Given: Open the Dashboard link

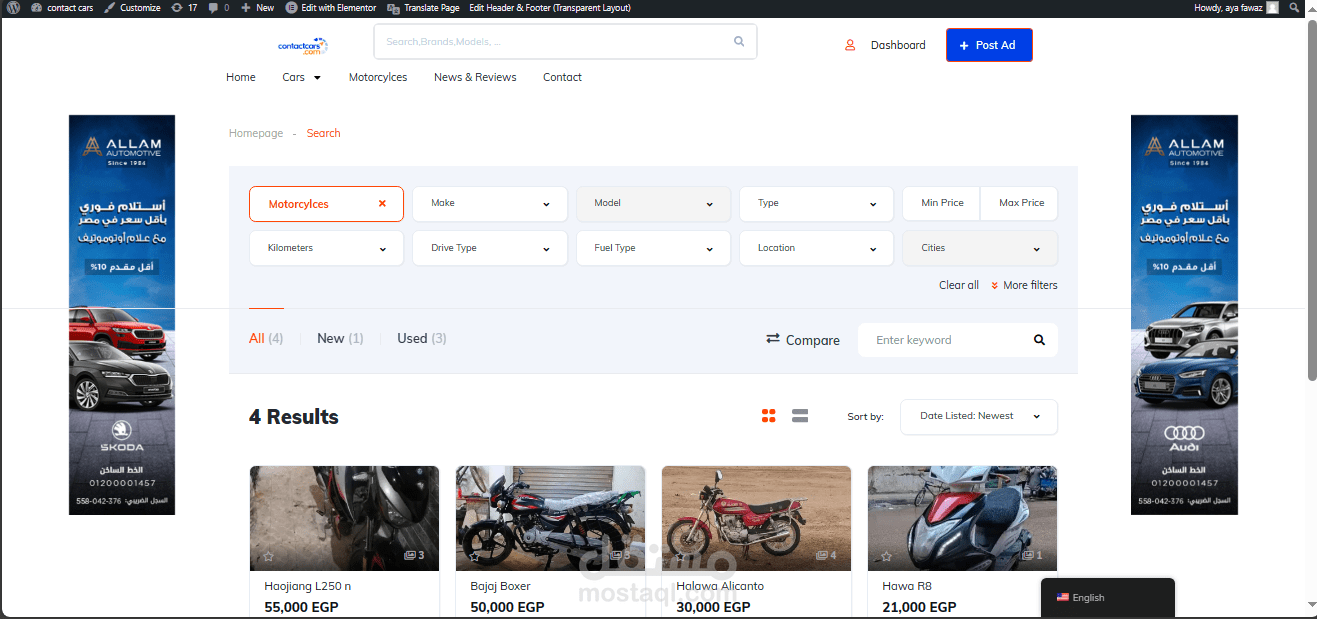Looking at the screenshot, I should pos(898,45).
